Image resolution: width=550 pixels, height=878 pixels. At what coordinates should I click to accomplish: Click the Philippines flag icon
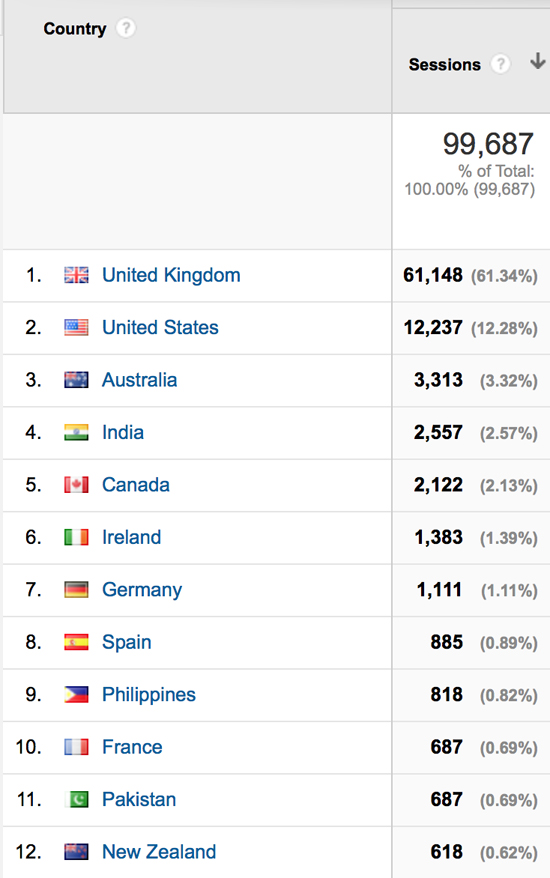76,694
